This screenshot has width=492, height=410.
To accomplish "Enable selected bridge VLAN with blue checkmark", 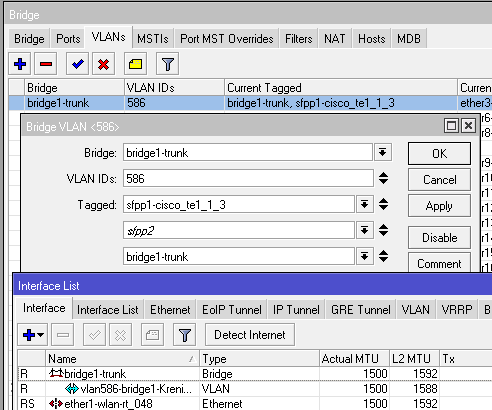I will pos(77,63).
